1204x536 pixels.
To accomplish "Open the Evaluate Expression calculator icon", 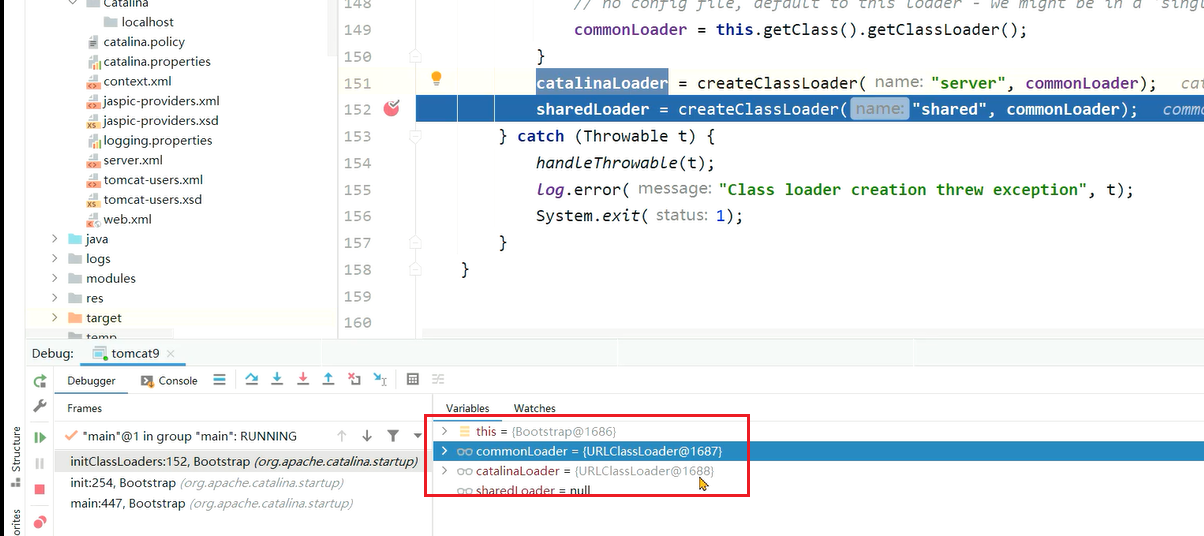I will [x=412, y=380].
